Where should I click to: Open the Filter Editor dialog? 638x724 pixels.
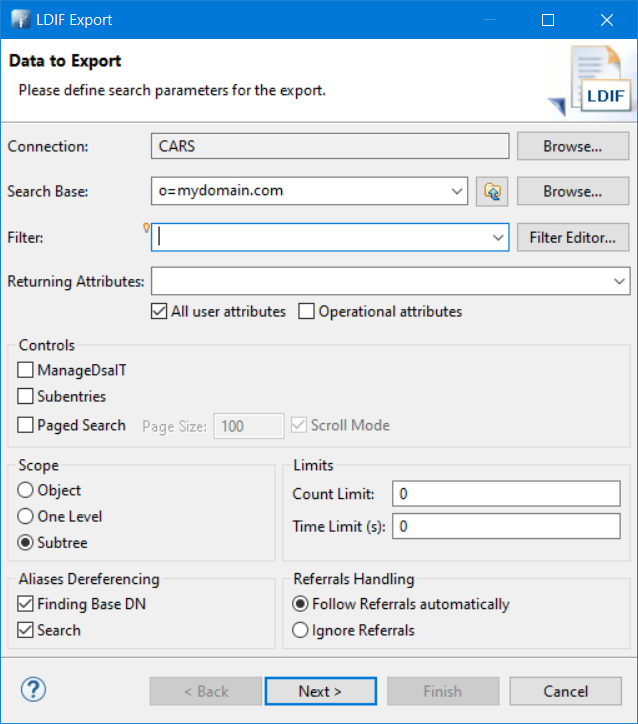572,237
